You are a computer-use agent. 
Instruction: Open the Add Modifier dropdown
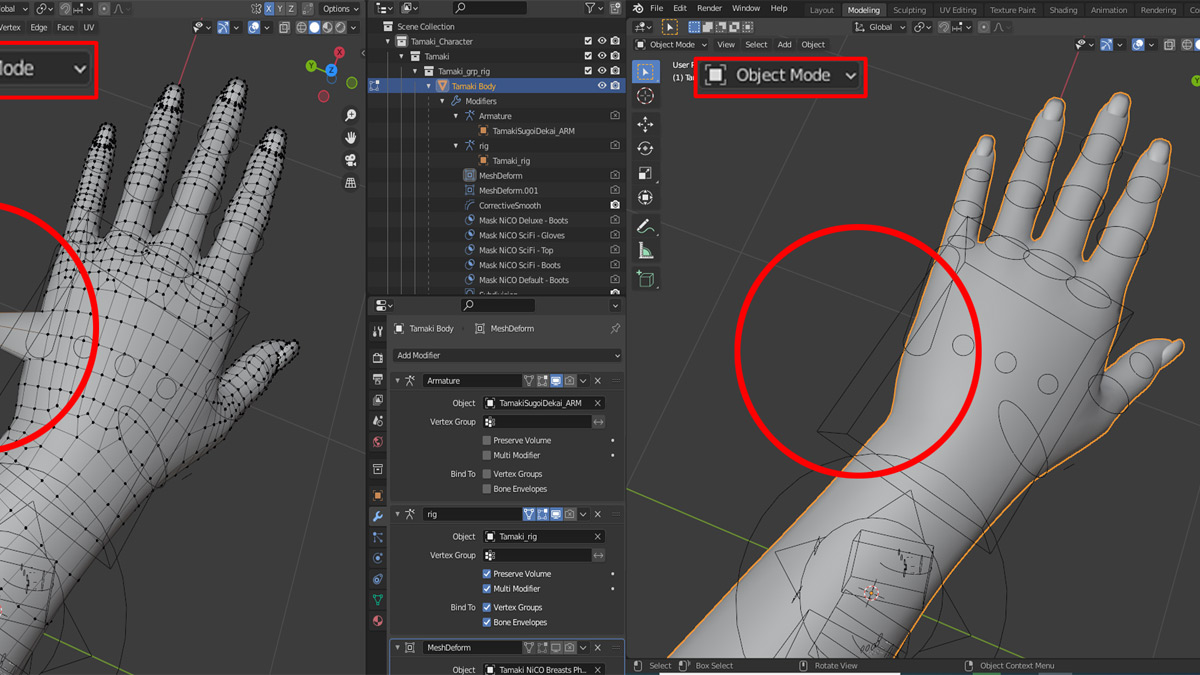point(507,355)
